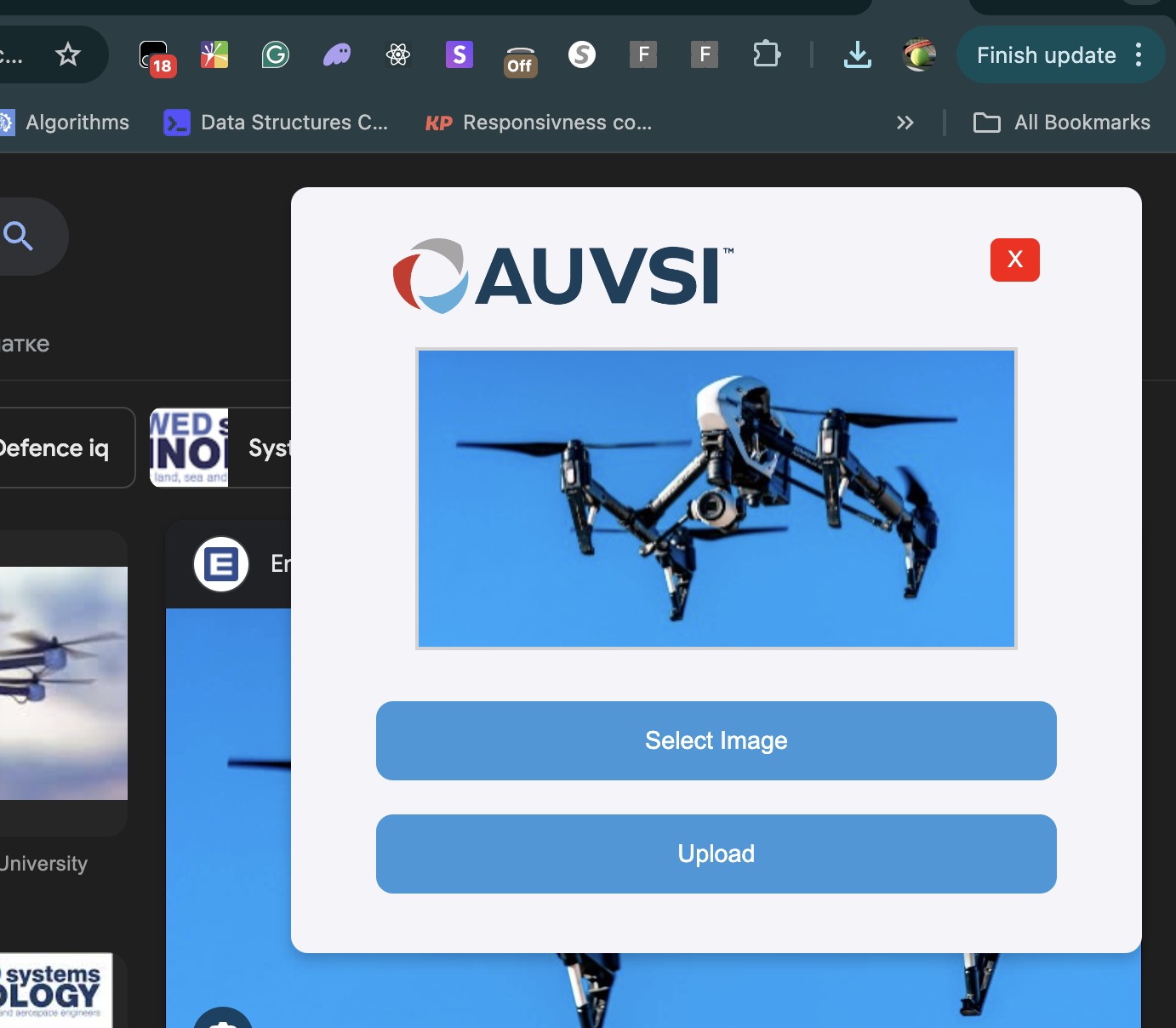Open the purple ghost extension icon
The height and width of the screenshot is (1028, 1176).
tap(337, 55)
